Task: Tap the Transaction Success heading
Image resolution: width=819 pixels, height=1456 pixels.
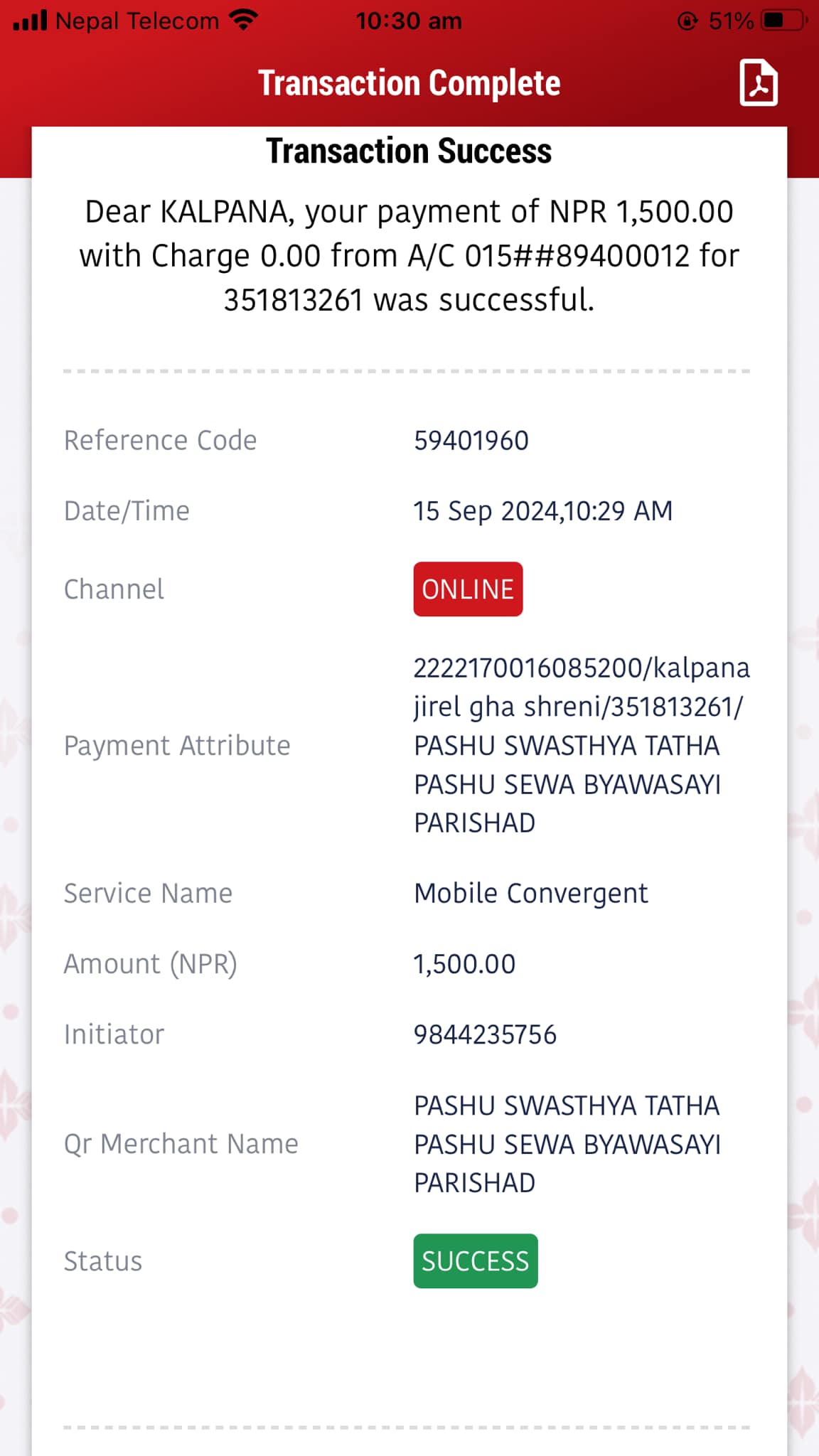Action: [409, 151]
